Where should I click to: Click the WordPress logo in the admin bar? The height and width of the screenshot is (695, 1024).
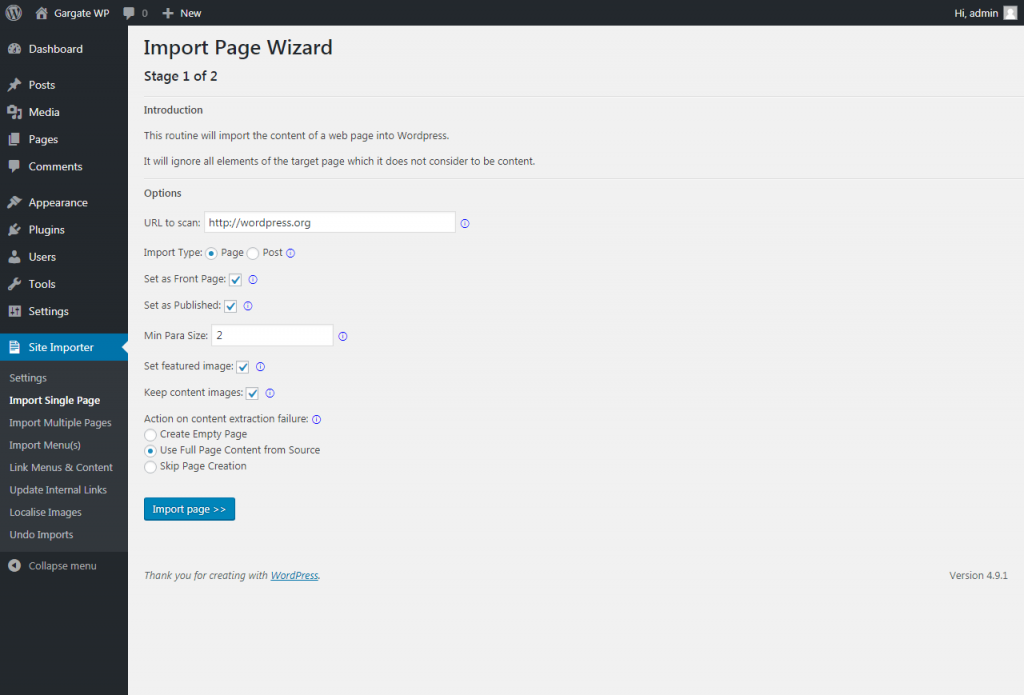click(x=13, y=12)
